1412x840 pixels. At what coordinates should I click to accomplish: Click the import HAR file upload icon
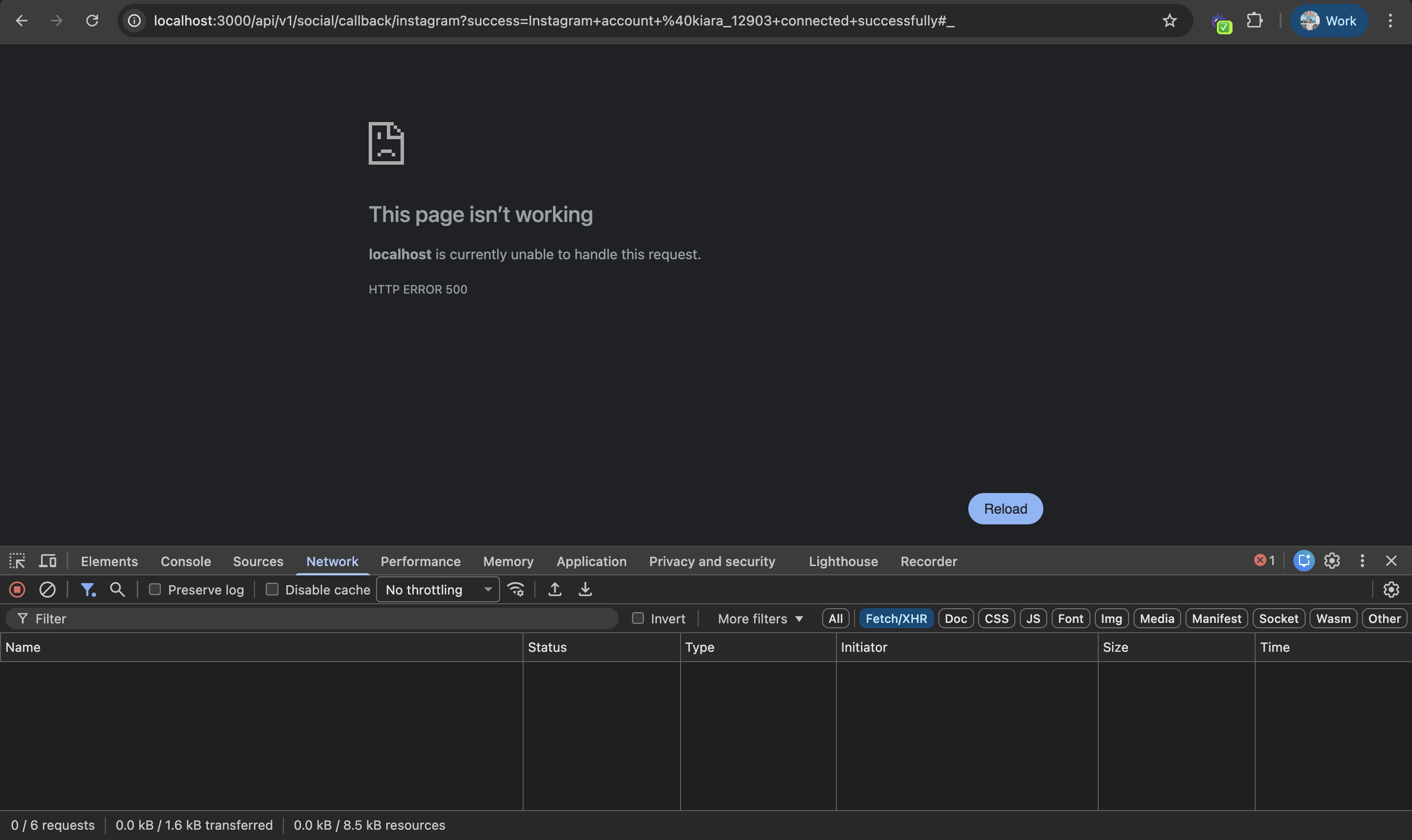tap(555, 589)
